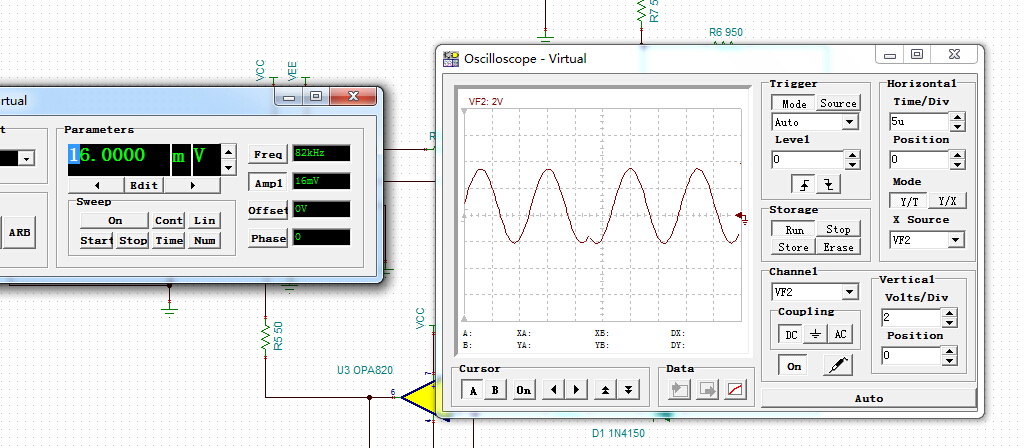This screenshot has width=1025, height=448.
Task: Click the ARB waveform button
Action: [x=20, y=232]
